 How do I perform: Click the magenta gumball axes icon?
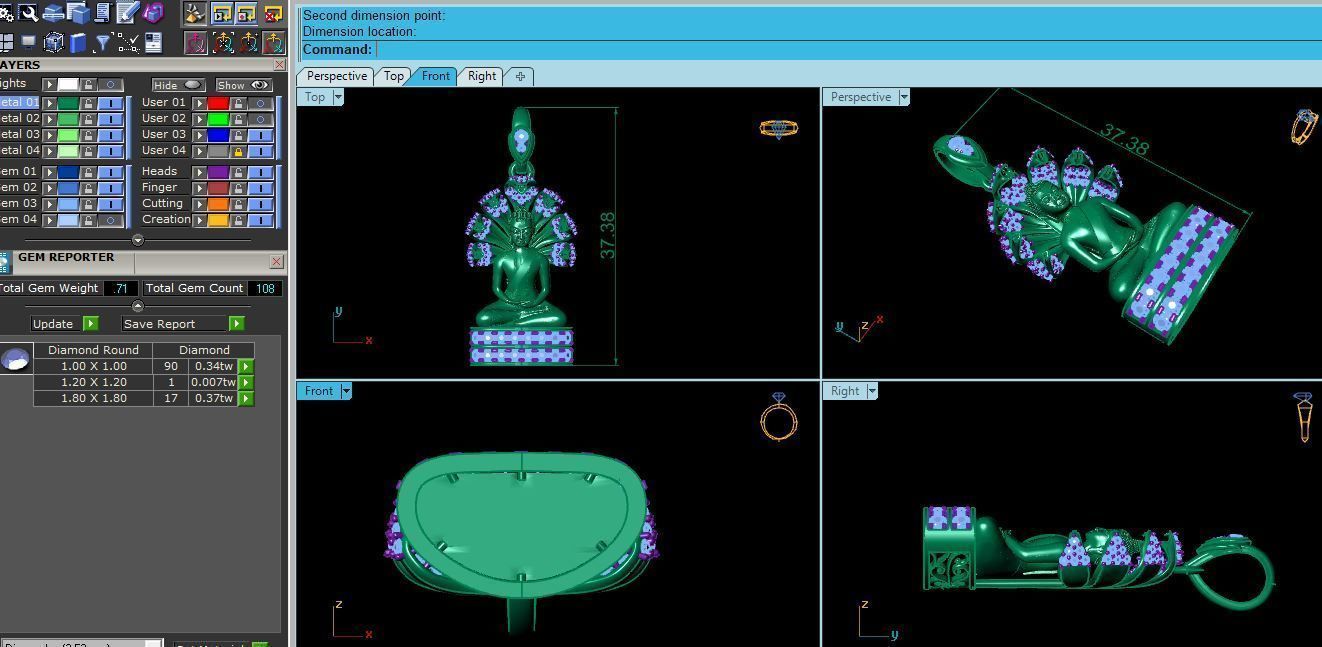click(196, 42)
